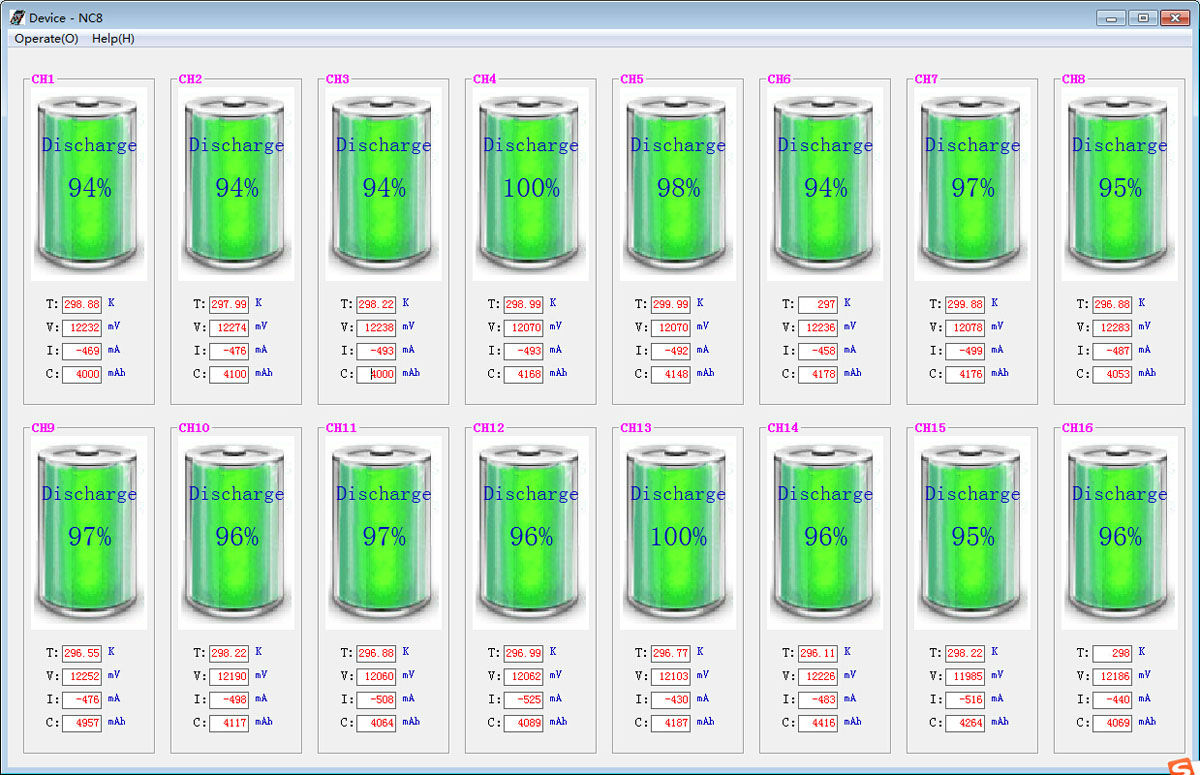1200x775 pixels.
Task: Select the CH8 battery icon
Action: click(1119, 184)
